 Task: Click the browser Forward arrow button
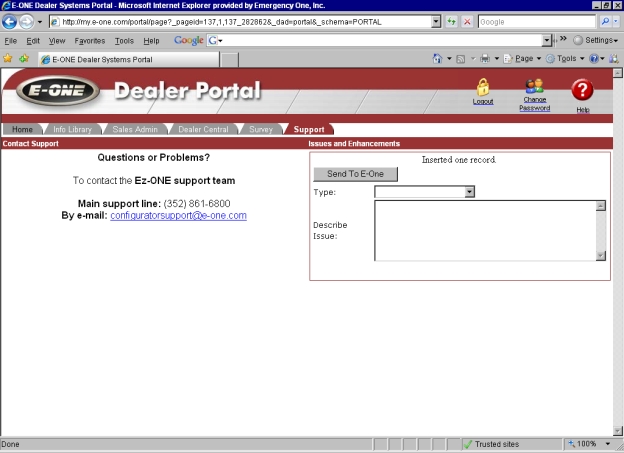[x=26, y=21]
